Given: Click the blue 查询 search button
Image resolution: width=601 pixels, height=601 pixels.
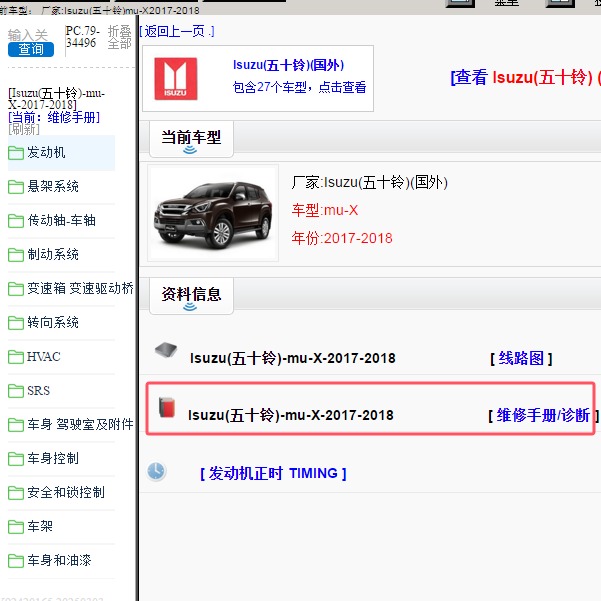Looking at the screenshot, I should (31, 49).
